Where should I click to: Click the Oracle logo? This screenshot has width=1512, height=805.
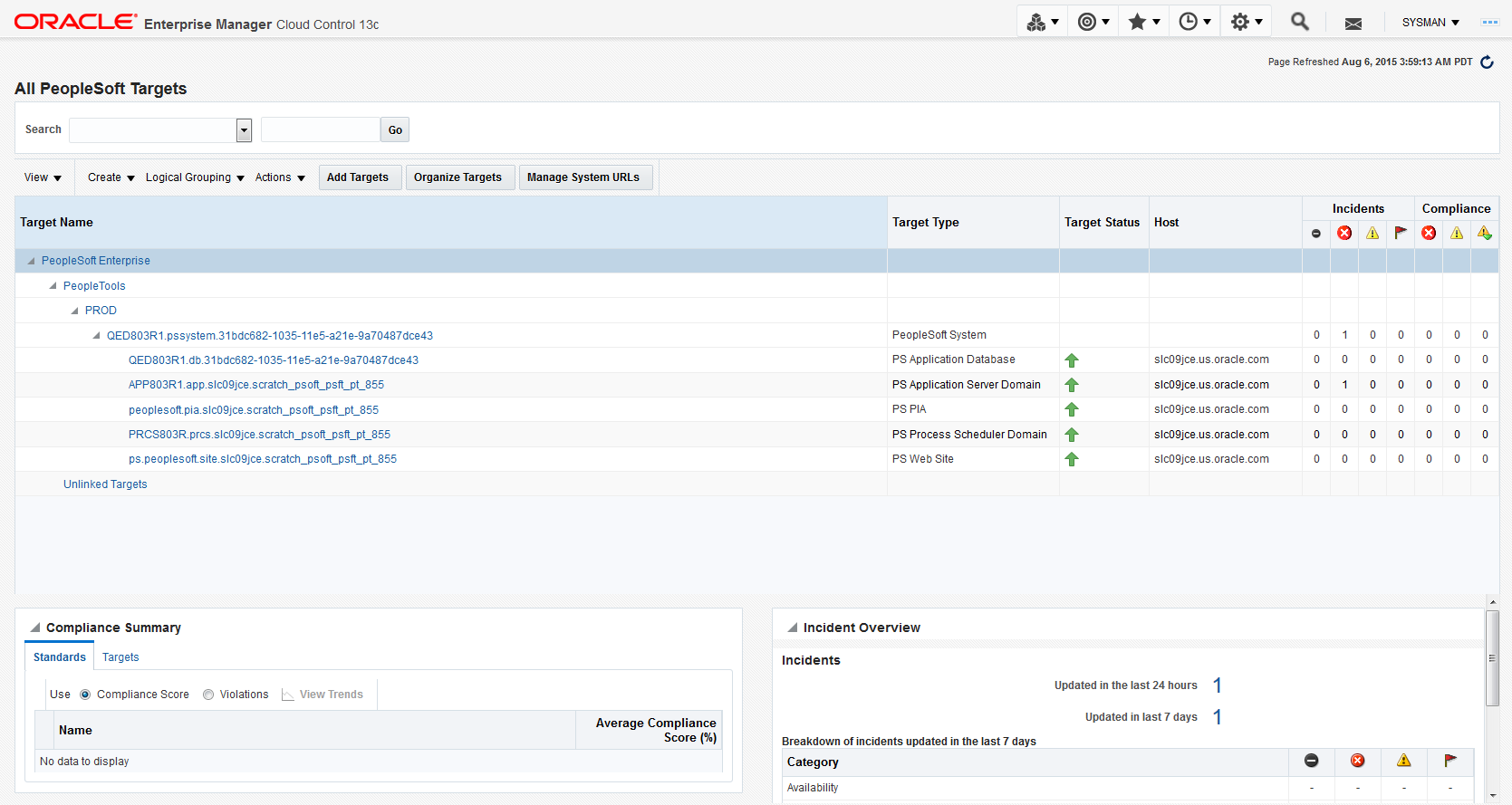(x=75, y=22)
